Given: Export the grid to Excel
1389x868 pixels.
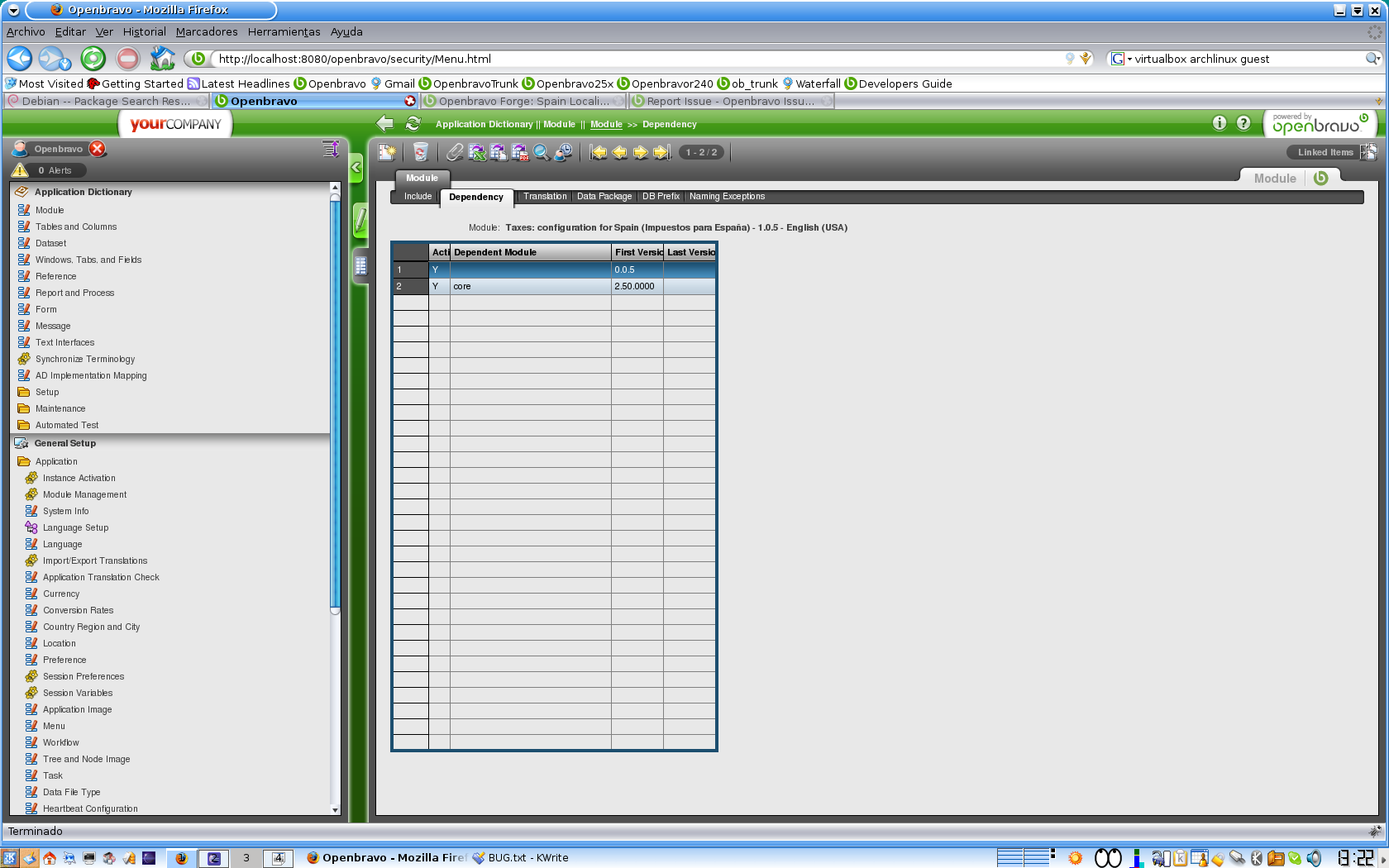Looking at the screenshot, I should (477, 152).
